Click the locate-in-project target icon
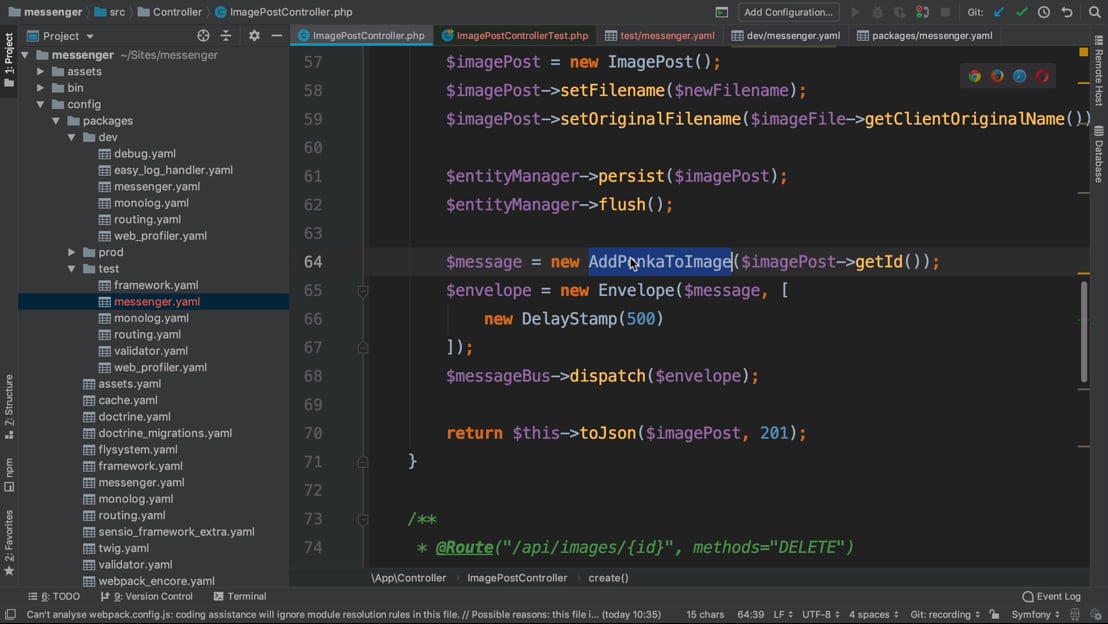 203,36
